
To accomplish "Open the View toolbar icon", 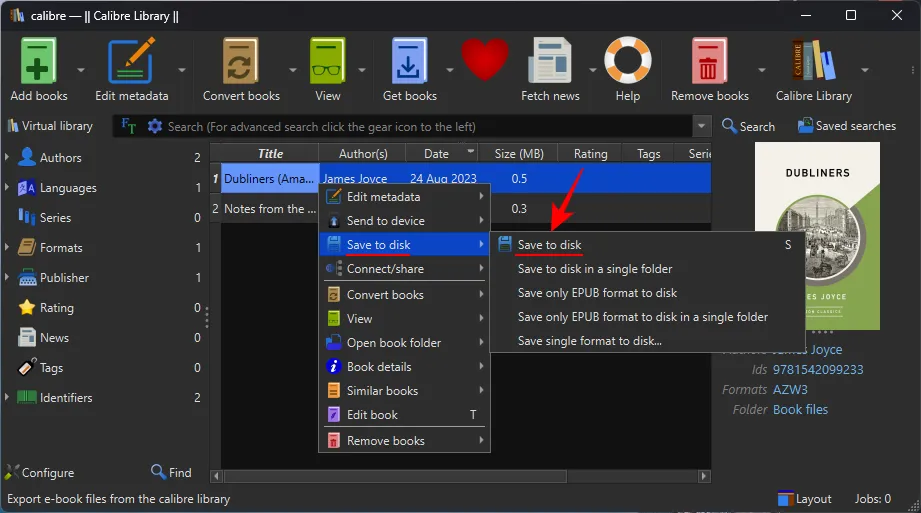I will (x=327, y=62).
